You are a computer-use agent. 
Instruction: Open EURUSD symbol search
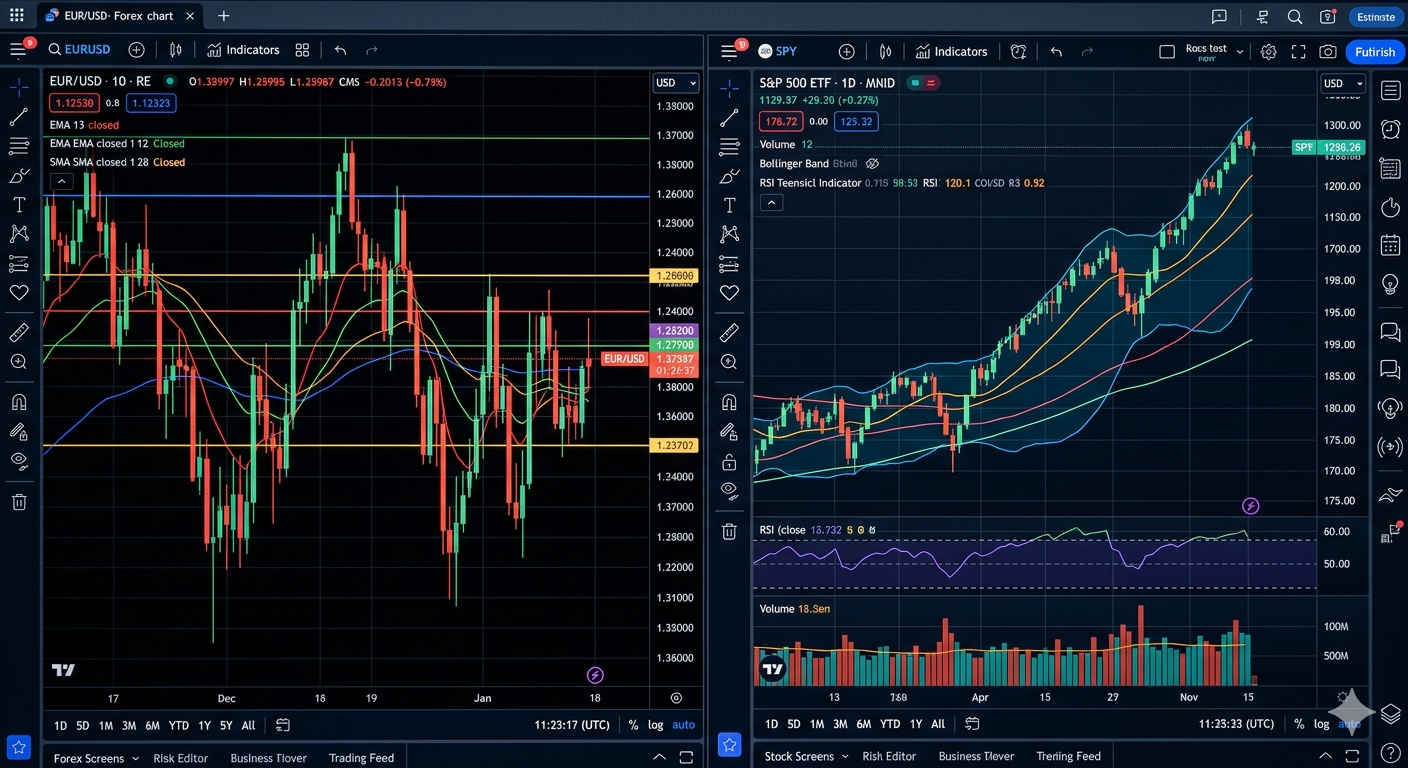pyautogui.click(x=79, y=50)
